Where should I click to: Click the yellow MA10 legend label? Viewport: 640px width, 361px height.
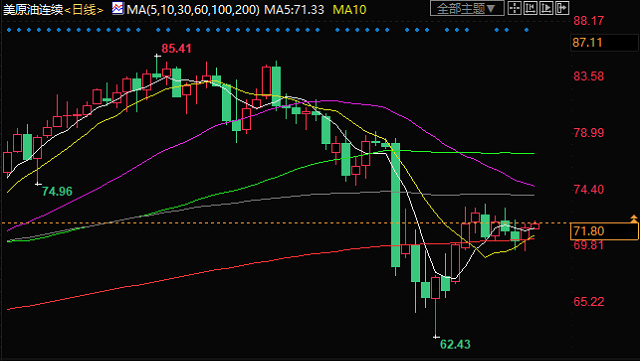[349, 9]
